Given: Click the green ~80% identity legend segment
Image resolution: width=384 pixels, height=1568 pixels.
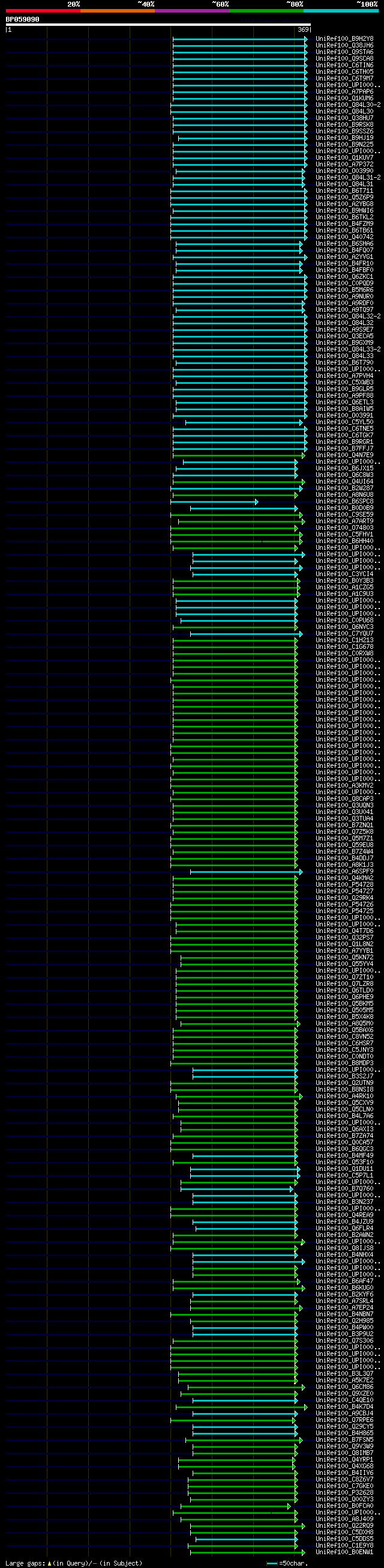Looking at the screenshot, I should [266, 11].
